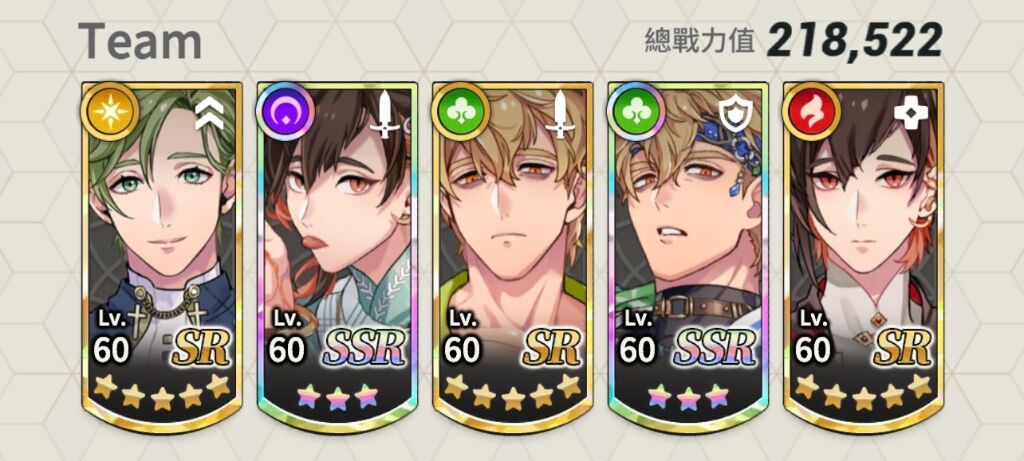Image resolution: width=1024 pixels, height=461 pixels.
Task: Click the green clover icon on fourth card
Action: tap(635, 112)
